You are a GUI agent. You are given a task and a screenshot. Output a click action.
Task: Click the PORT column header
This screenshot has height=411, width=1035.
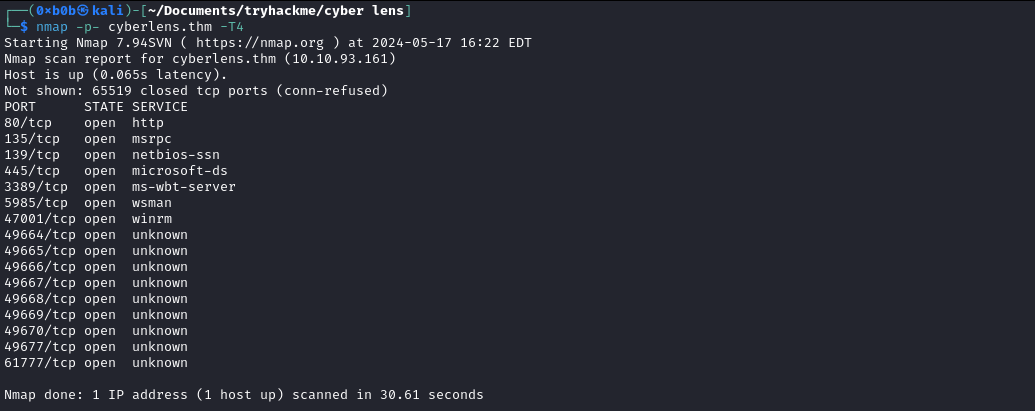point(20,107)
